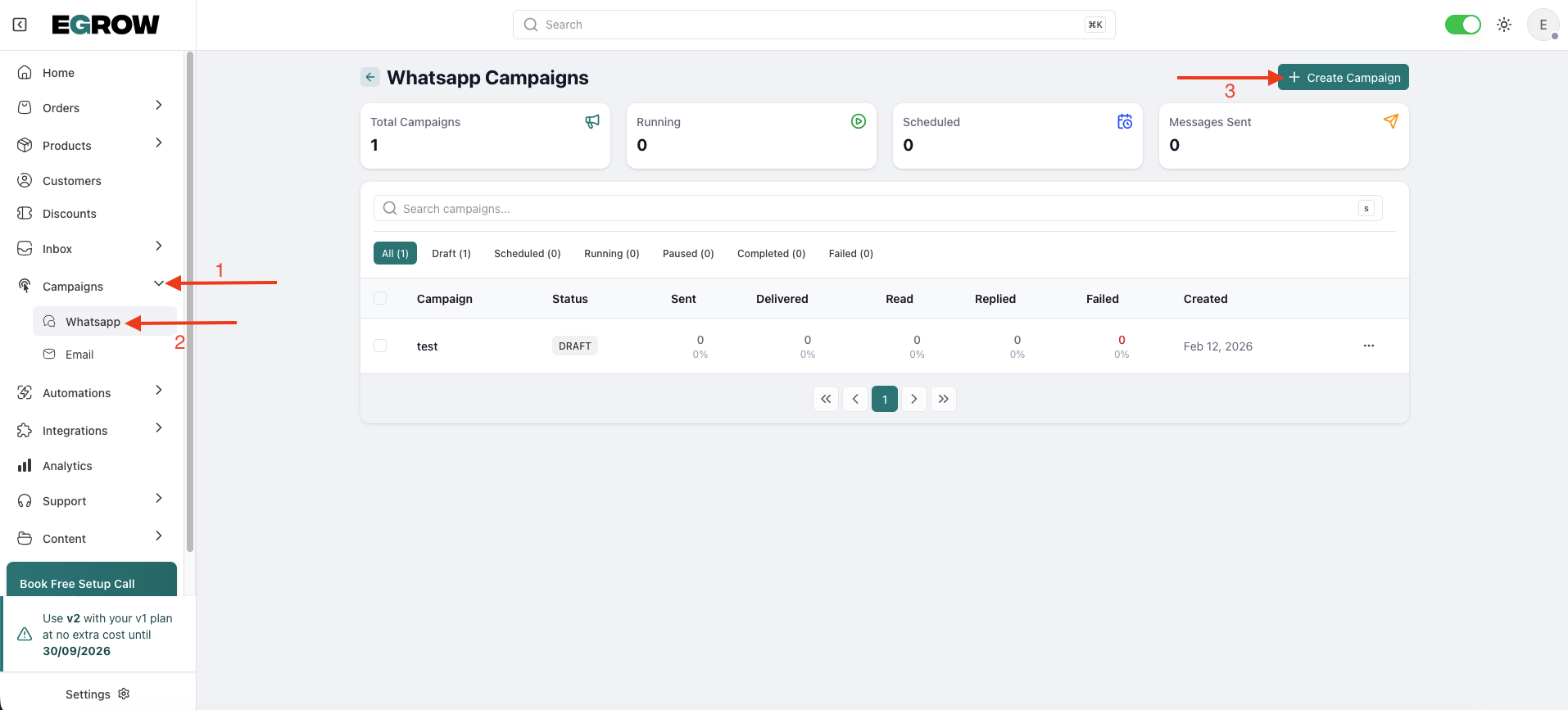Switch to the Draft (1) tab

(451, 254)
